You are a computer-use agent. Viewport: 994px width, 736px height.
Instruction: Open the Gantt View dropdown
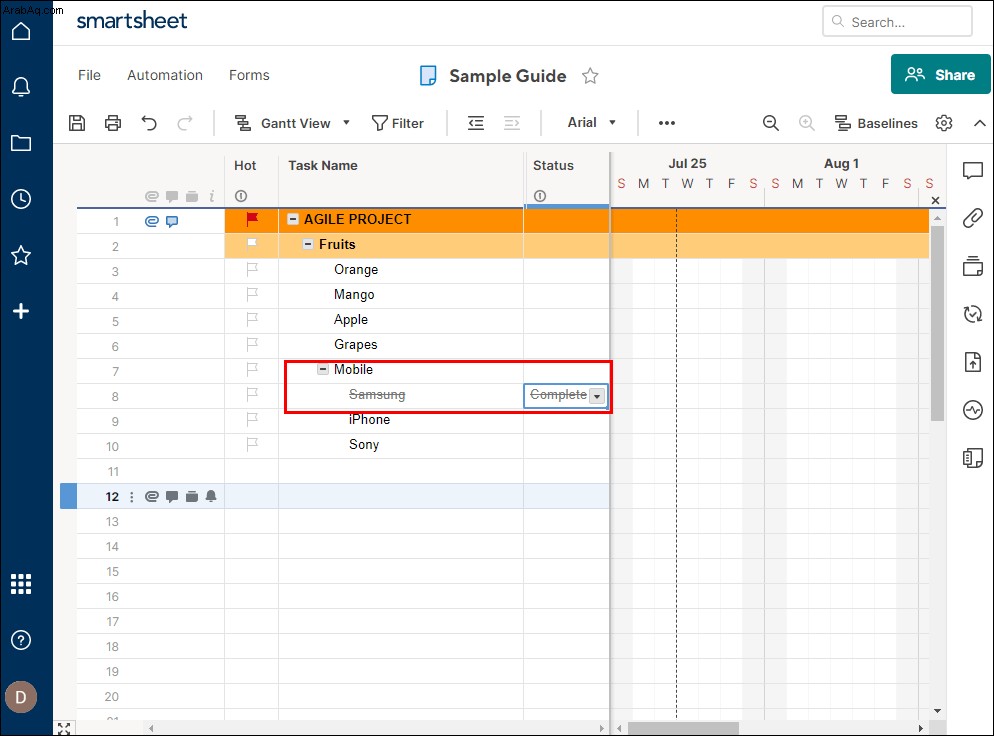click(x=292, y=123)
